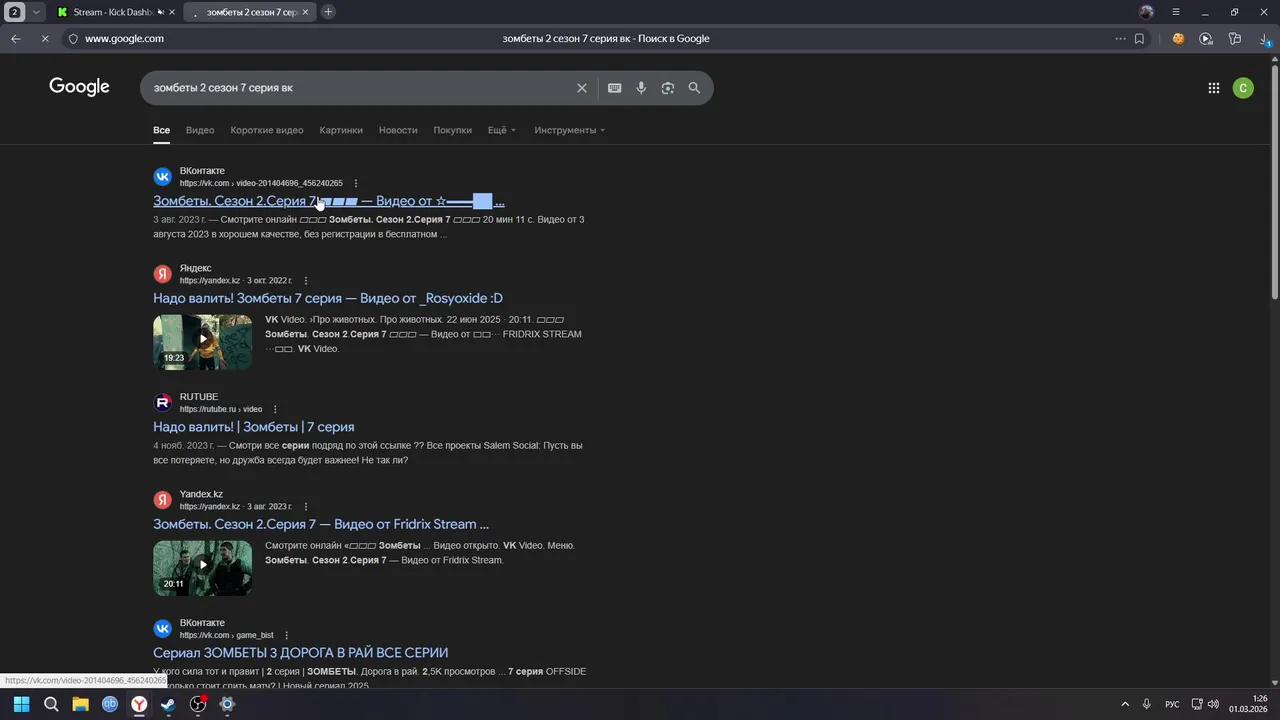
Task: Open Надо валить! Зомбеты 7 серия Rosyoxide link
Action: click(x=328, y=298)
